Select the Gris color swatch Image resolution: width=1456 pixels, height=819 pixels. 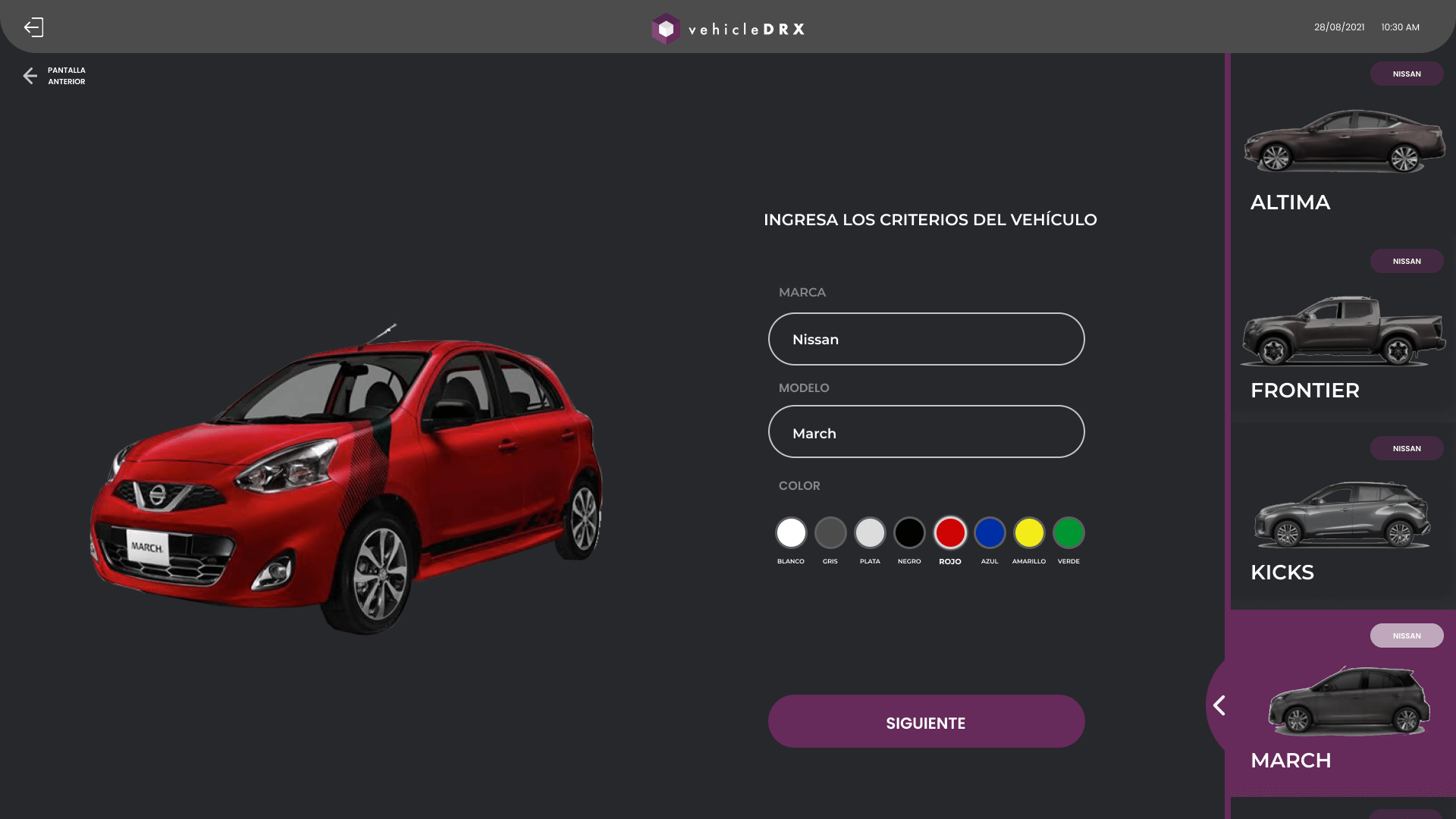point(830,533)
